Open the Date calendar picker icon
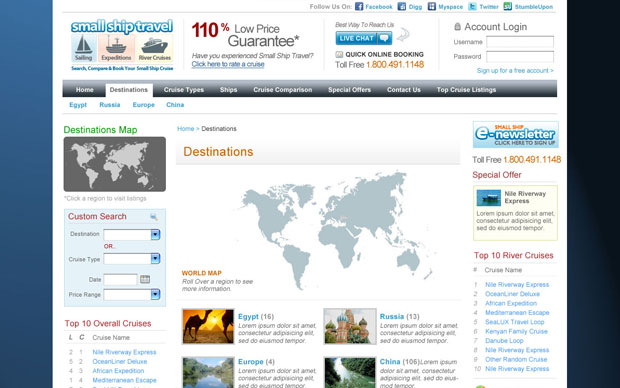 point(145,279)
